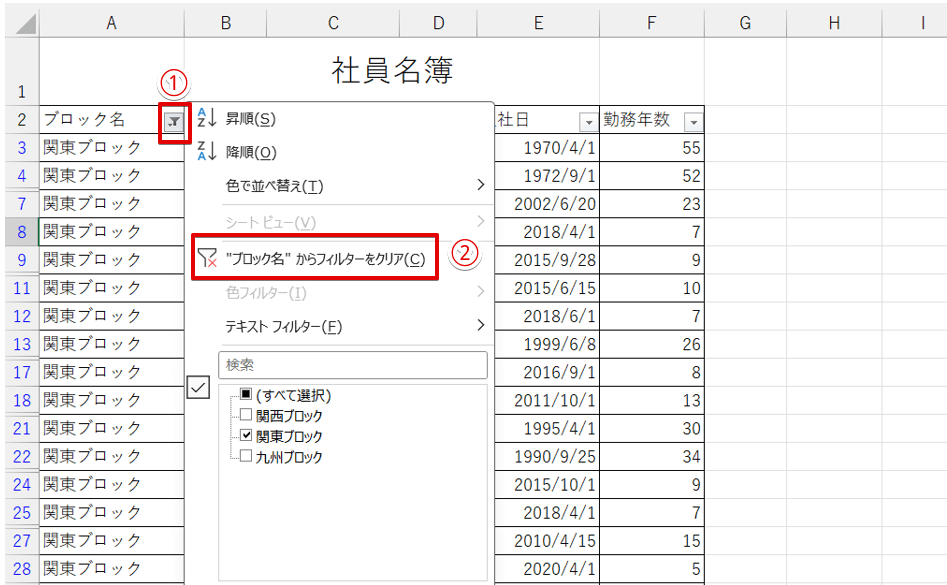This screenshot has height=585, width=947.
Task: Click the descending sort Z-A icon
Action: pos(205,152)
